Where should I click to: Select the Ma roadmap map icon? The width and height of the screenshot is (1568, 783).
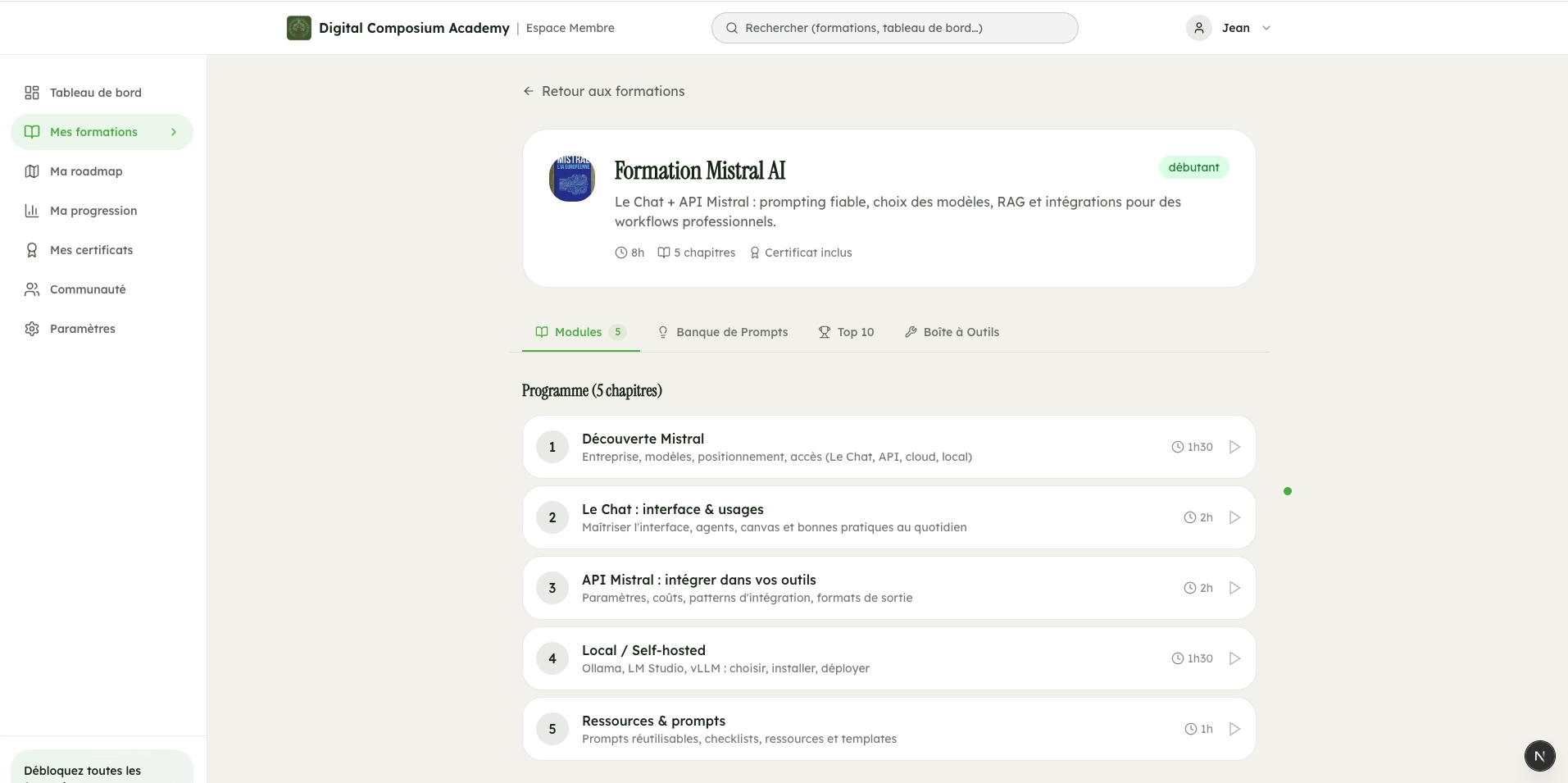[31, 171]
